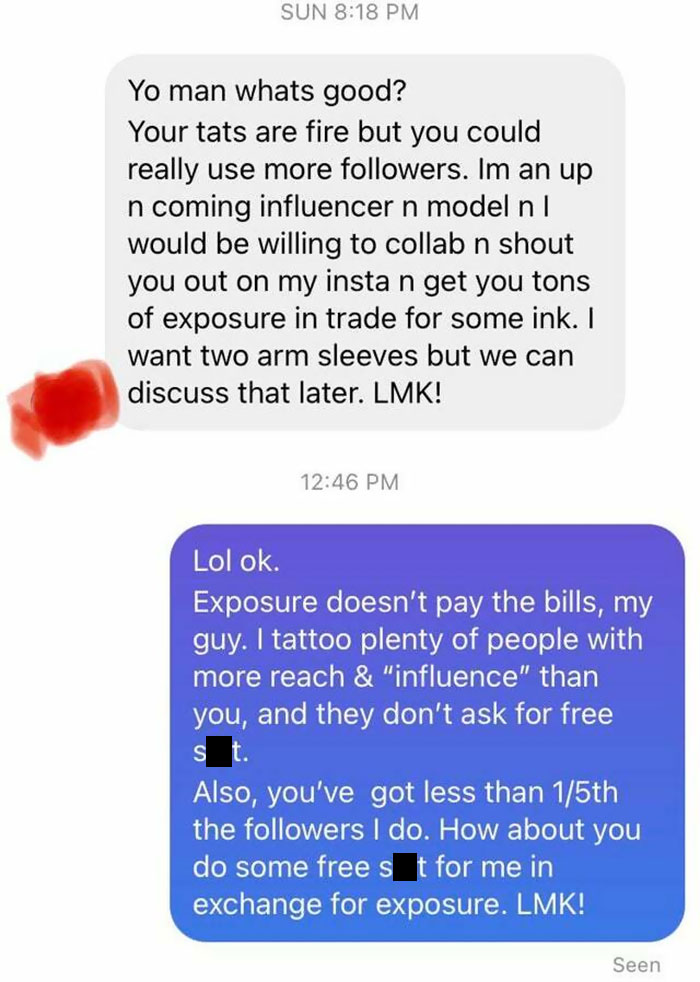700x982 pixels.
Task: Tap the black censor box before 'for me in'
Action: 404,866
